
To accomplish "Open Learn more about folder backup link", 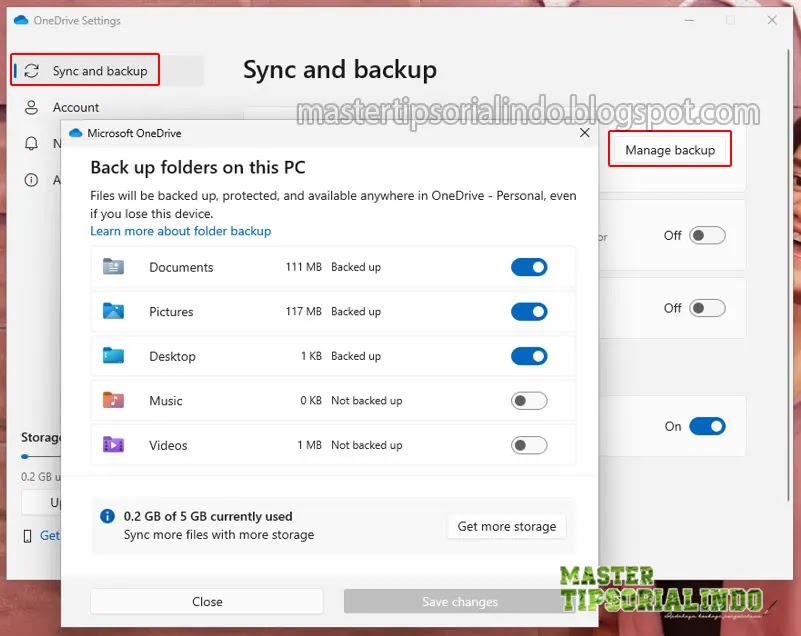I will coord(180,231).
